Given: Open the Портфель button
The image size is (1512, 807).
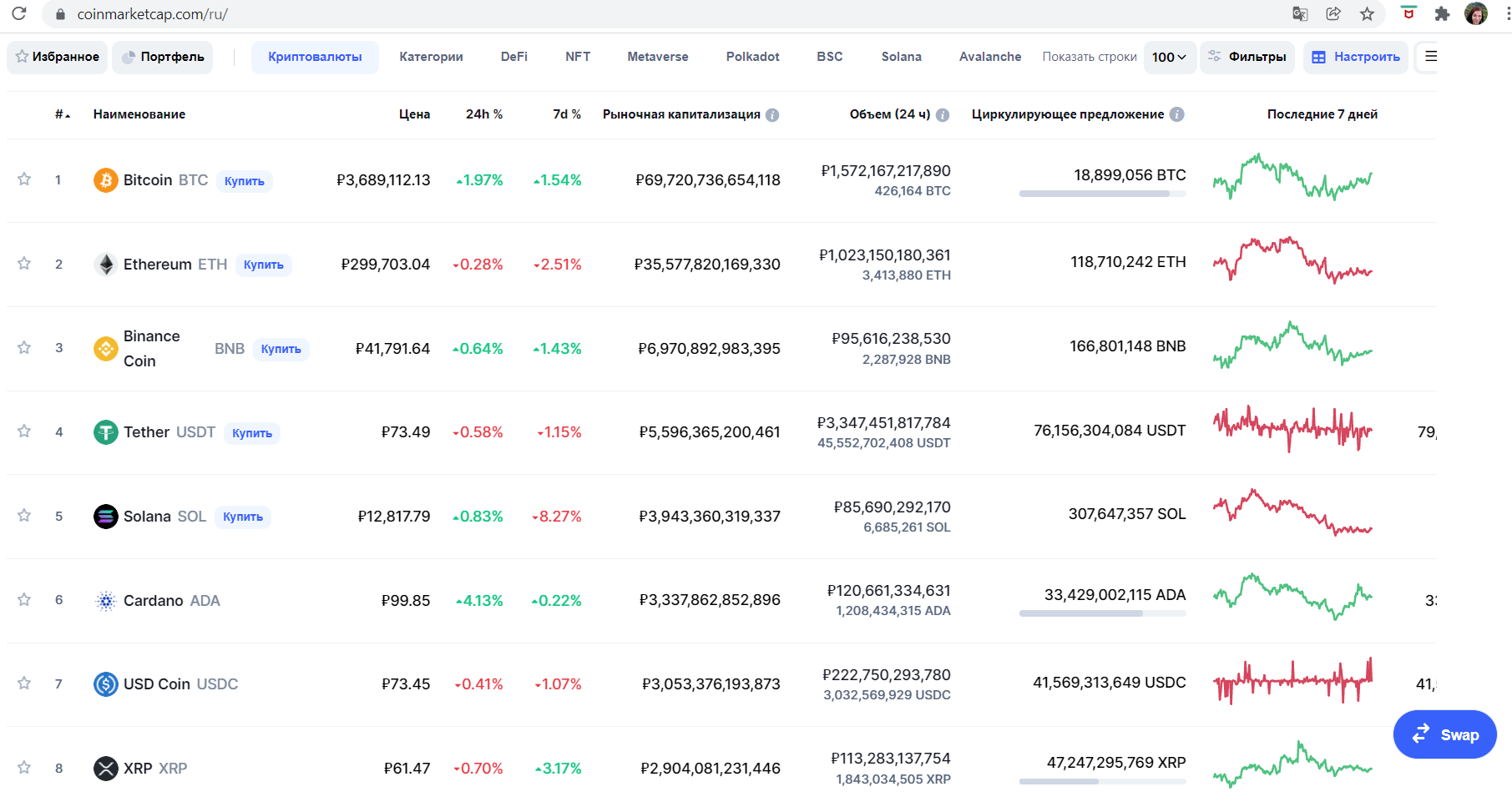Looking at the screenshot, I should [x=163, y=57].
